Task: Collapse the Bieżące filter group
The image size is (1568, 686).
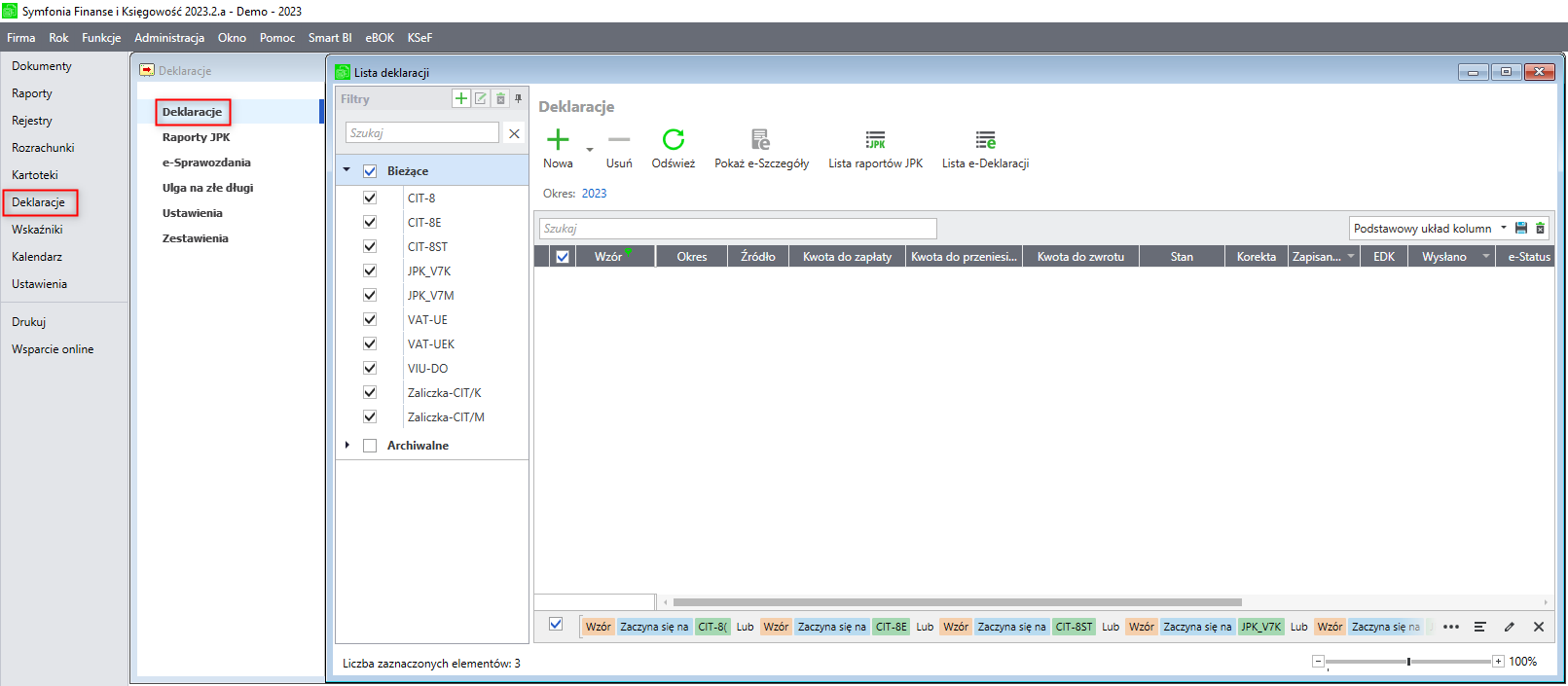Action: tap(346, 170)
